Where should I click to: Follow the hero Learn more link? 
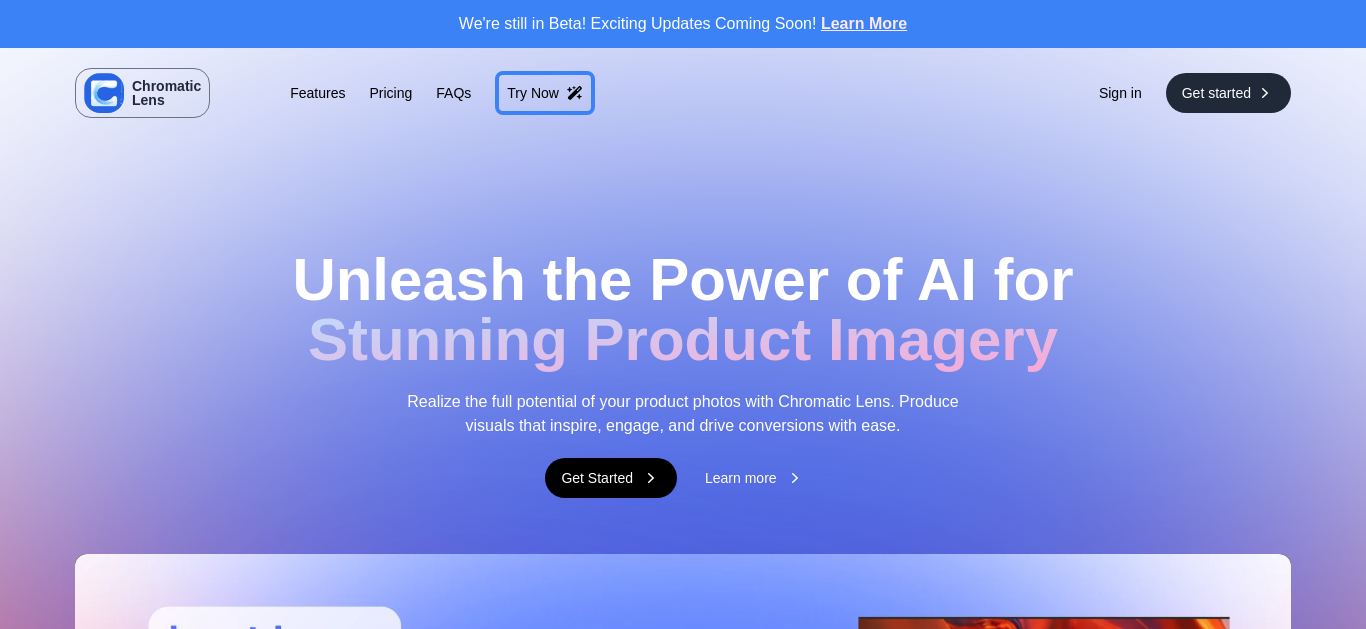(753, 478)
